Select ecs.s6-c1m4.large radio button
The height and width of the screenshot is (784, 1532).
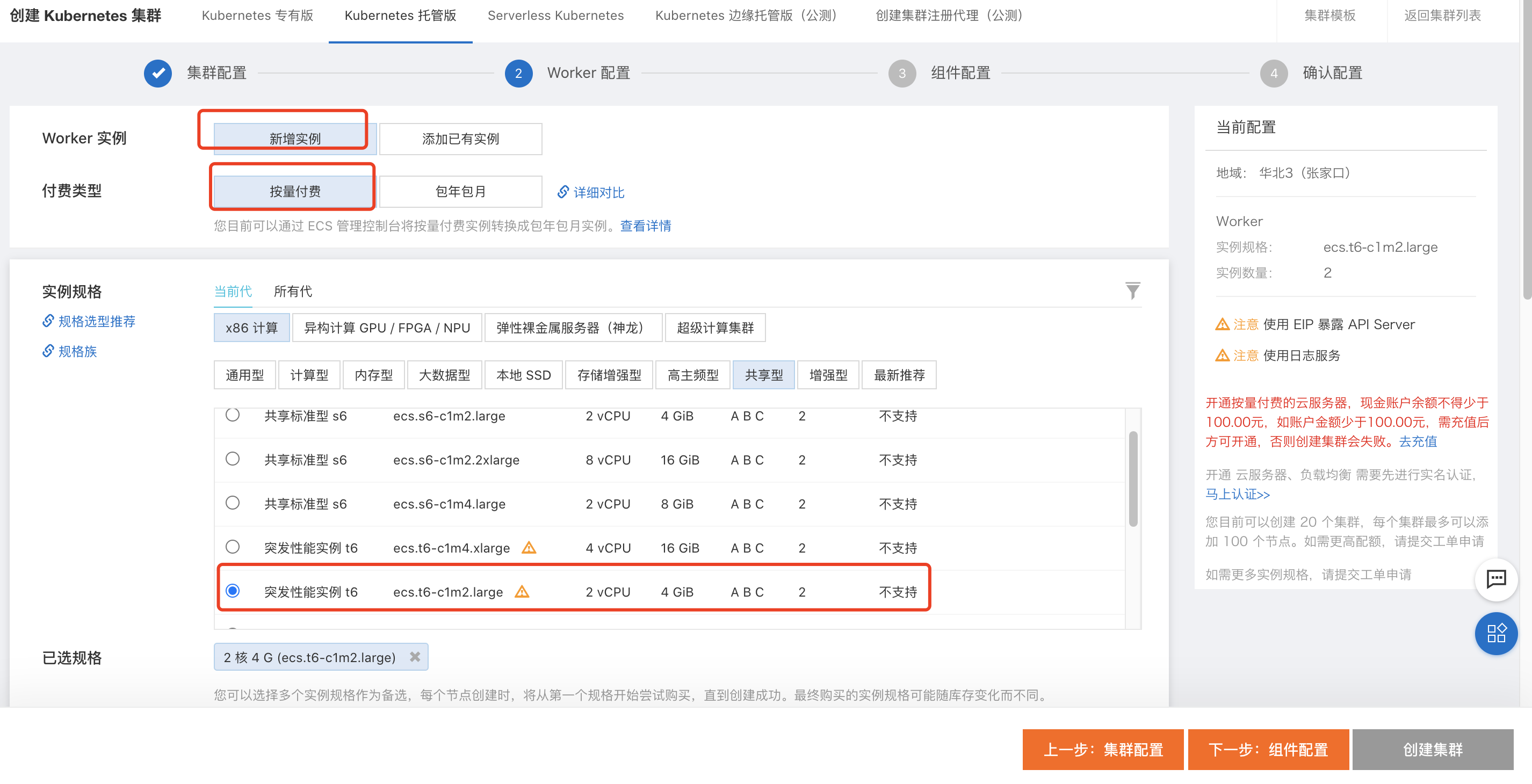pos(233,503)
